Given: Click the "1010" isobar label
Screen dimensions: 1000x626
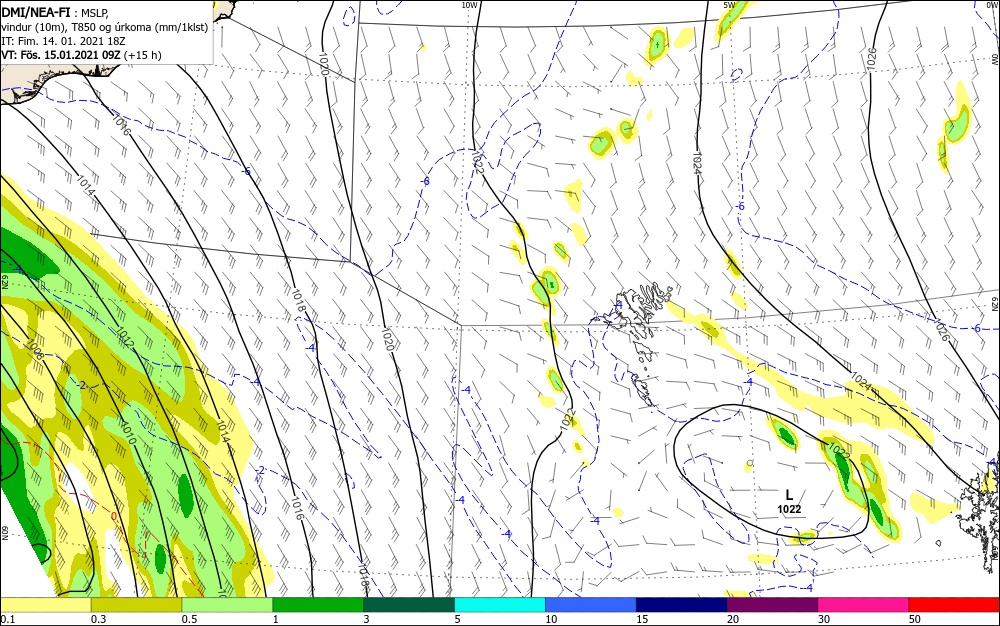Looking at the screenshot, I should [x=128, y=433].
